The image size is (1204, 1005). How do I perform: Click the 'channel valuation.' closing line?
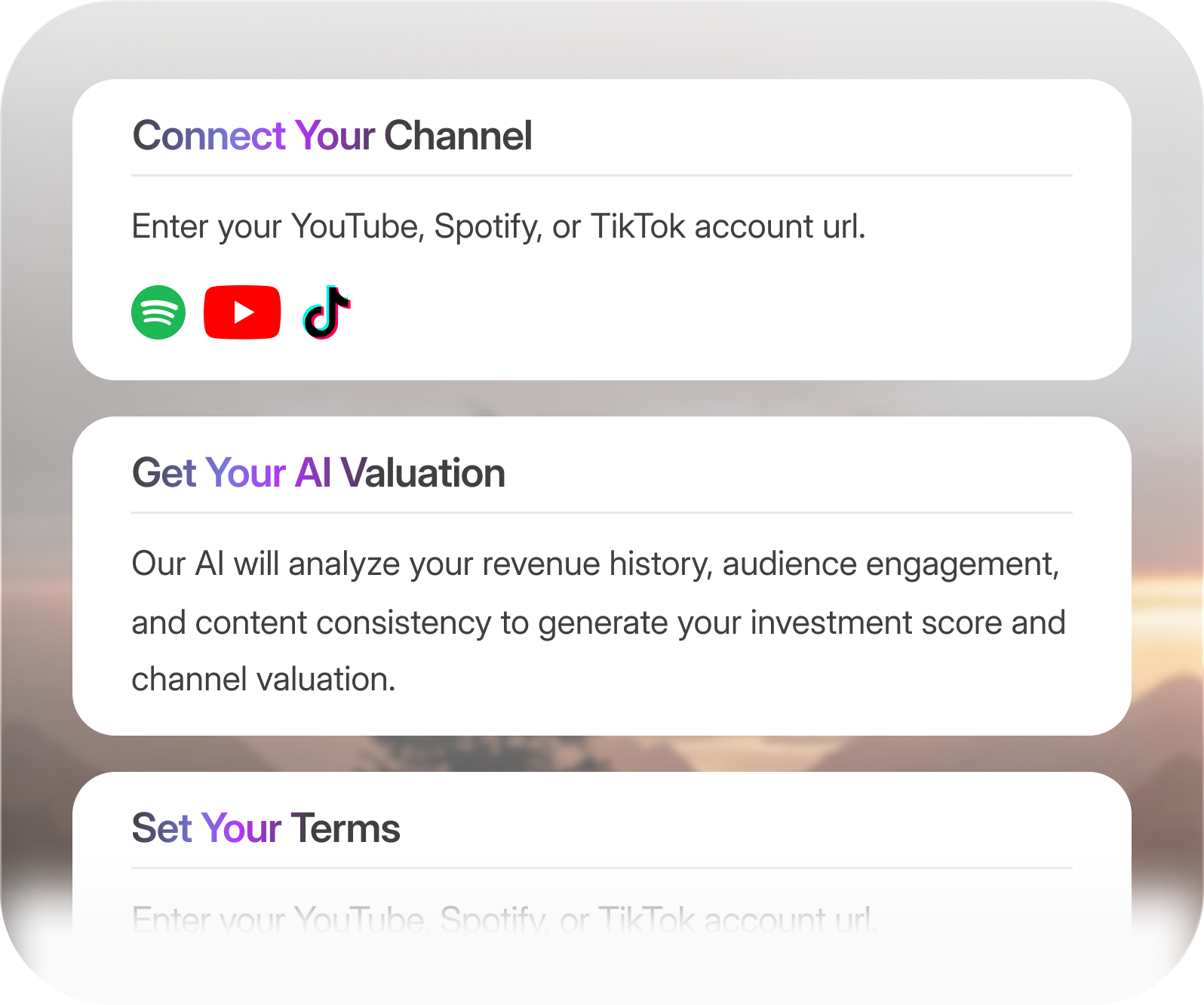[263, 679]
